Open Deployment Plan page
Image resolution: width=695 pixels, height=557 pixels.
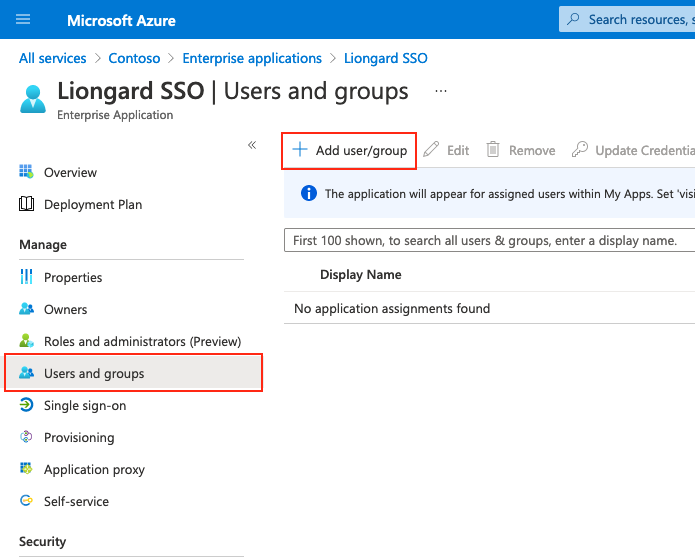click(93, 205)
